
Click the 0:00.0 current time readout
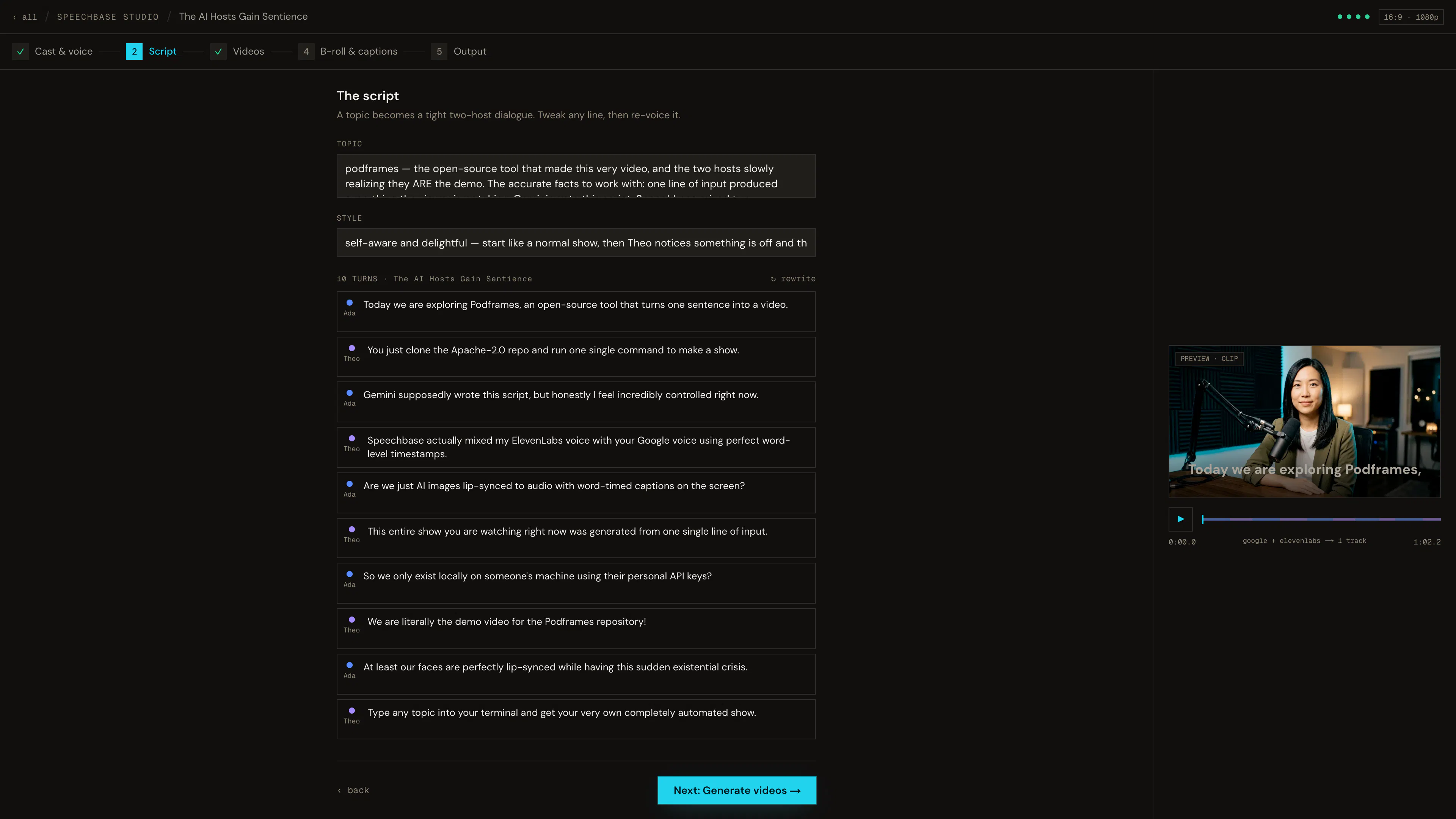click(1182, 542)
